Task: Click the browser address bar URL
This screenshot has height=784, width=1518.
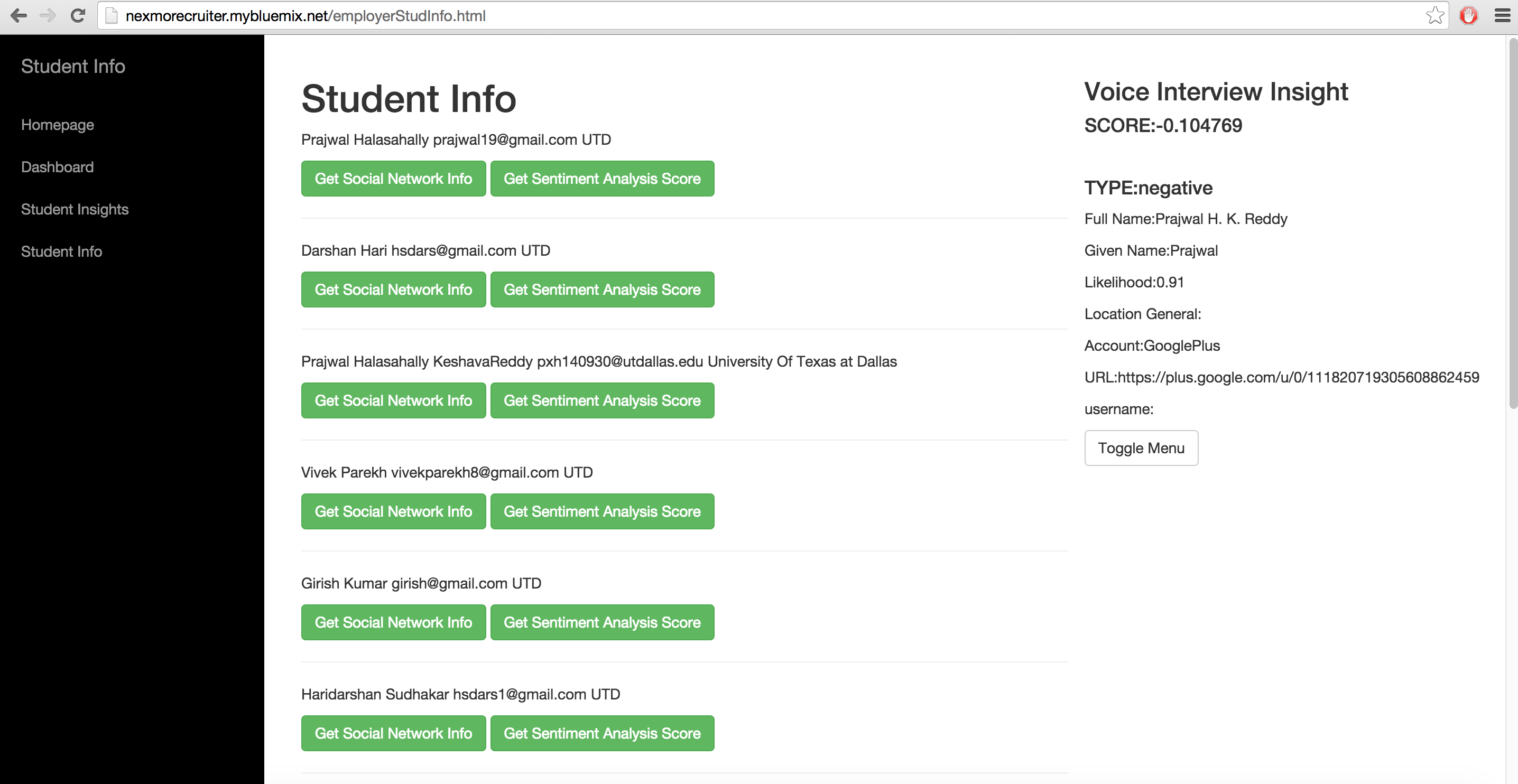Action: click(306, 16)
